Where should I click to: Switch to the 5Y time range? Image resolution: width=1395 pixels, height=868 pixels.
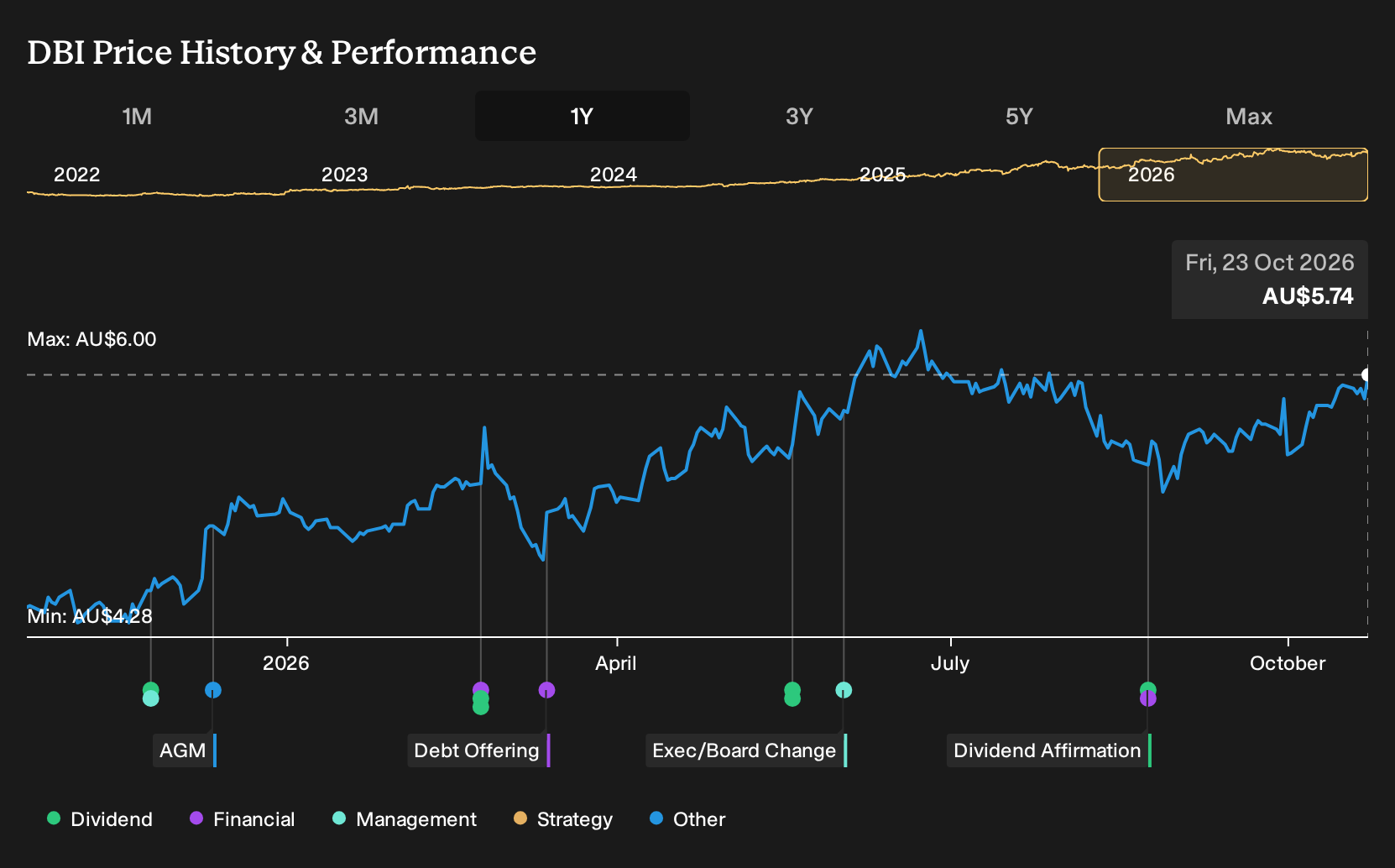coord(1019,116)
